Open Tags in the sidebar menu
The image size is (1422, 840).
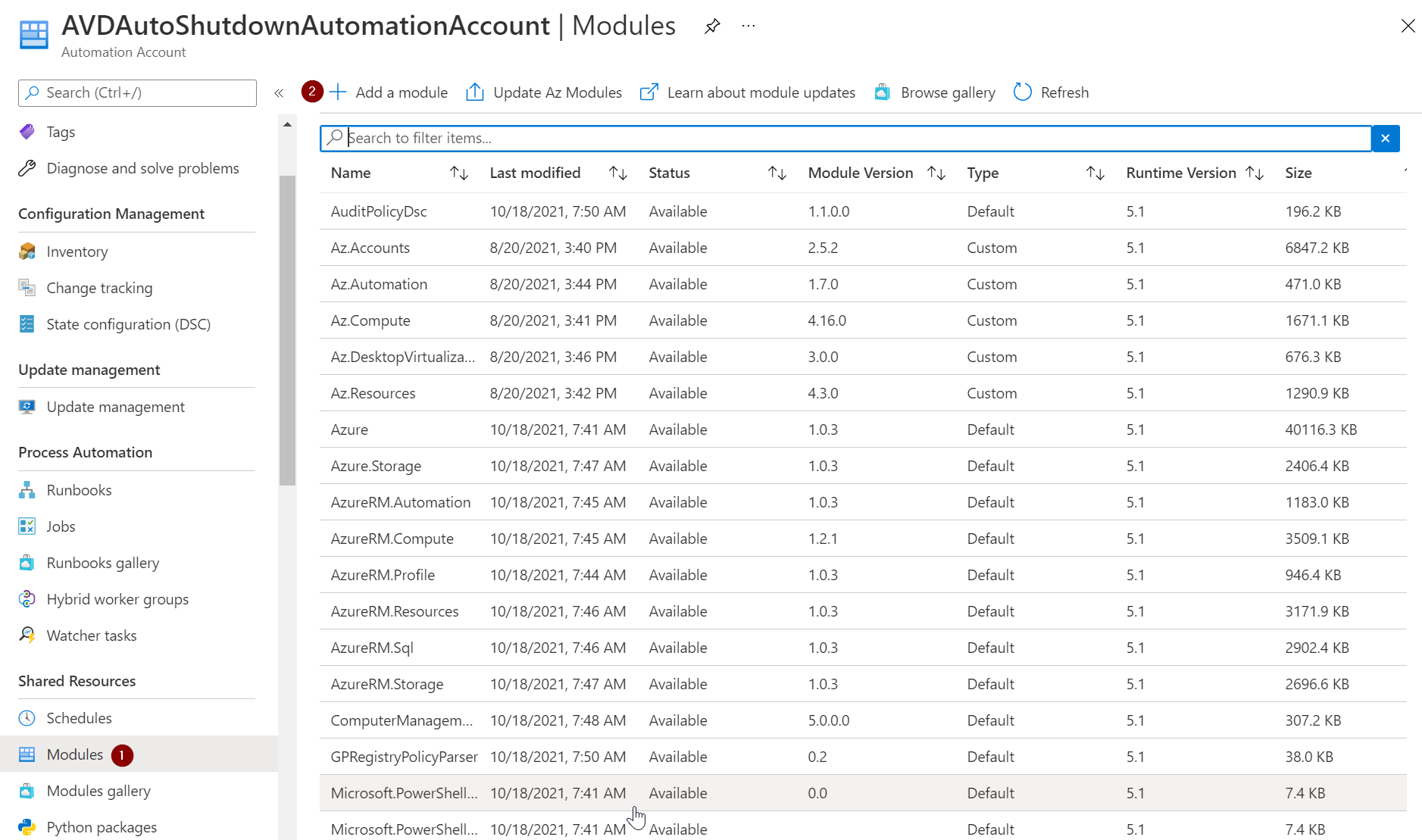pos(61,132)
